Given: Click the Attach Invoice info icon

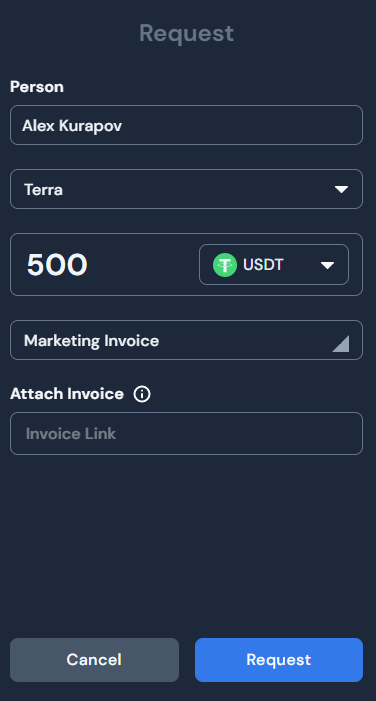Looking at the screenshot, I should [142, 394].
